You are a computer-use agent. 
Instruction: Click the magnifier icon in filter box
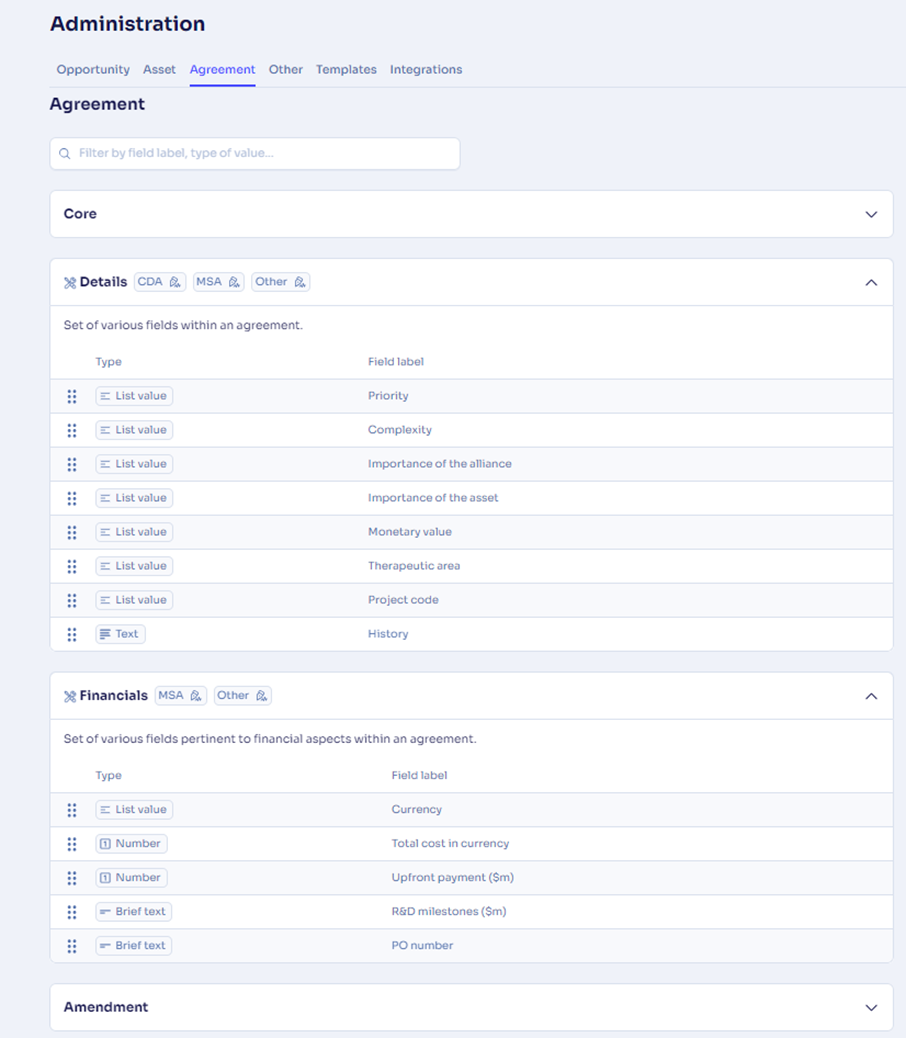pyautogui.click(x=65, y=154)
